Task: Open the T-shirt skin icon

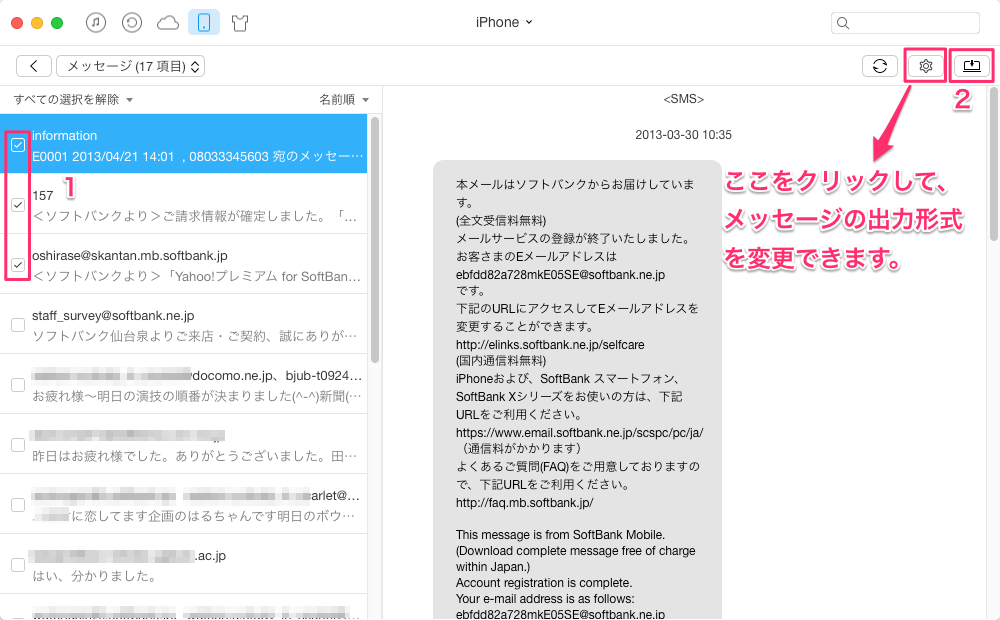Action: pyautogui.click(x=240, y=24)
